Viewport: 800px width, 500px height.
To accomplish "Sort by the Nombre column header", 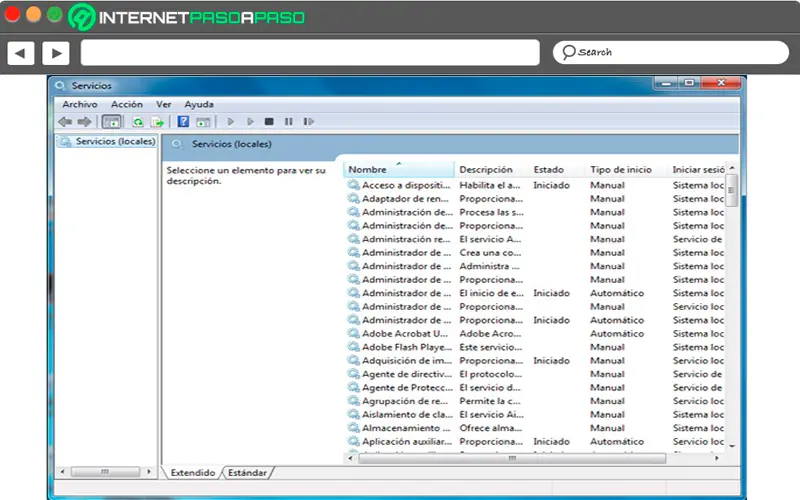I will (398, 169).
